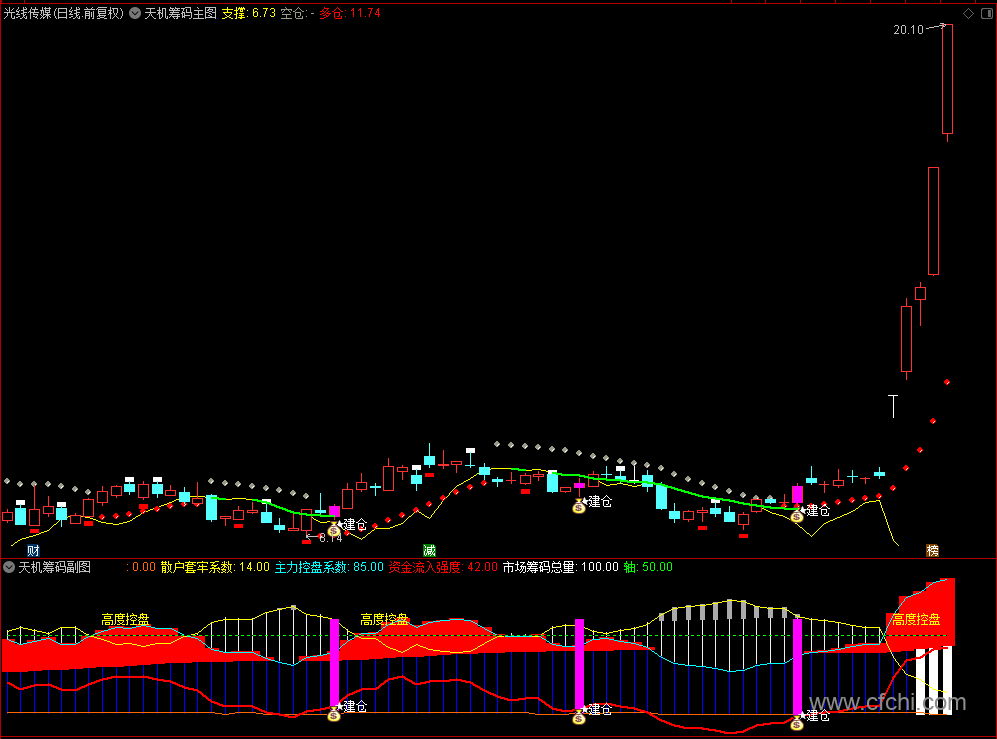Click the 散户套牢系数: 14.00 label
The height and width of the screenshot is (739, 997).
(x=215, y=567)
